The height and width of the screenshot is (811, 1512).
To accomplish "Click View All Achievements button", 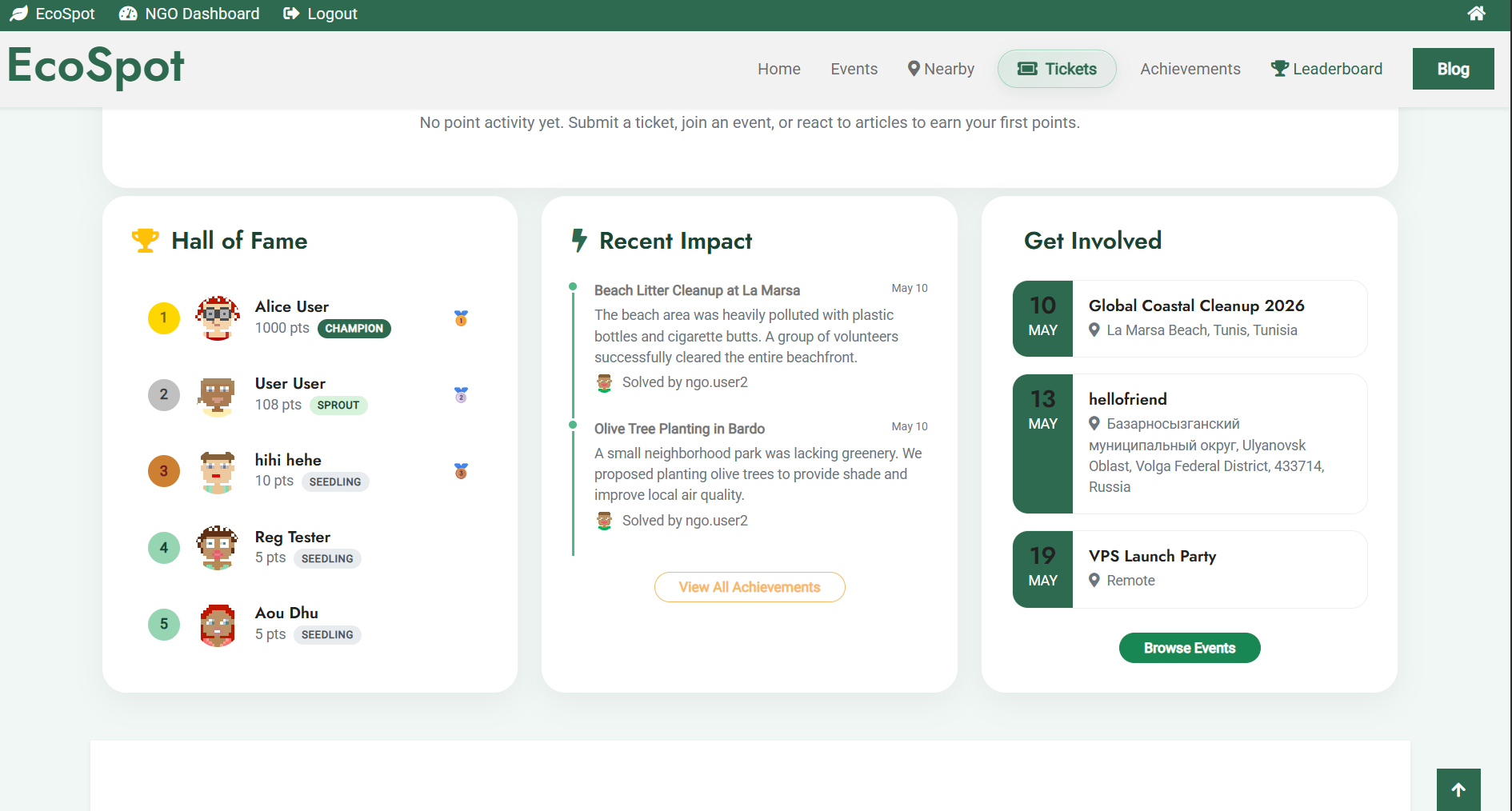I will (x=750, y=587).
